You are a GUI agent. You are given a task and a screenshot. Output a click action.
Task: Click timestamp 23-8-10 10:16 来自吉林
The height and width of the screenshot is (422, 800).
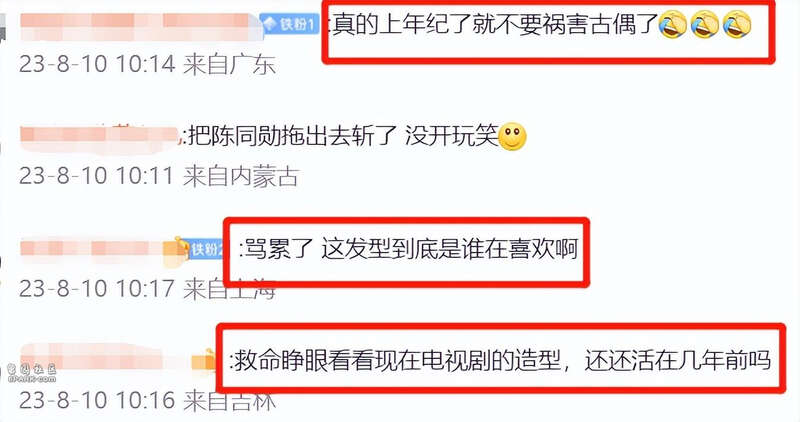pos(147,400)
